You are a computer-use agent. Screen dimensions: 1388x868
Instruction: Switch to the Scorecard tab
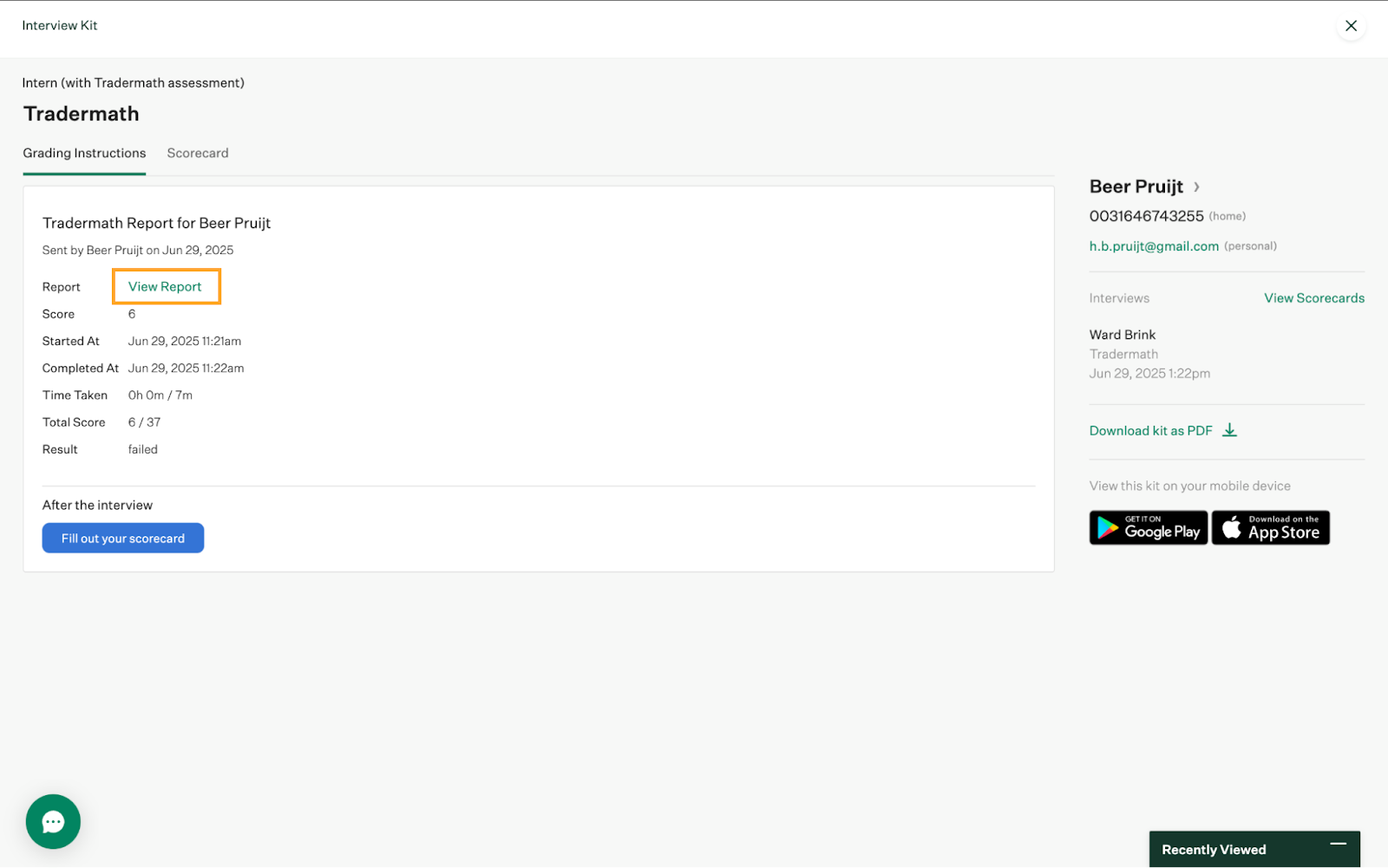pyautogui.click(x=198, y=153)
